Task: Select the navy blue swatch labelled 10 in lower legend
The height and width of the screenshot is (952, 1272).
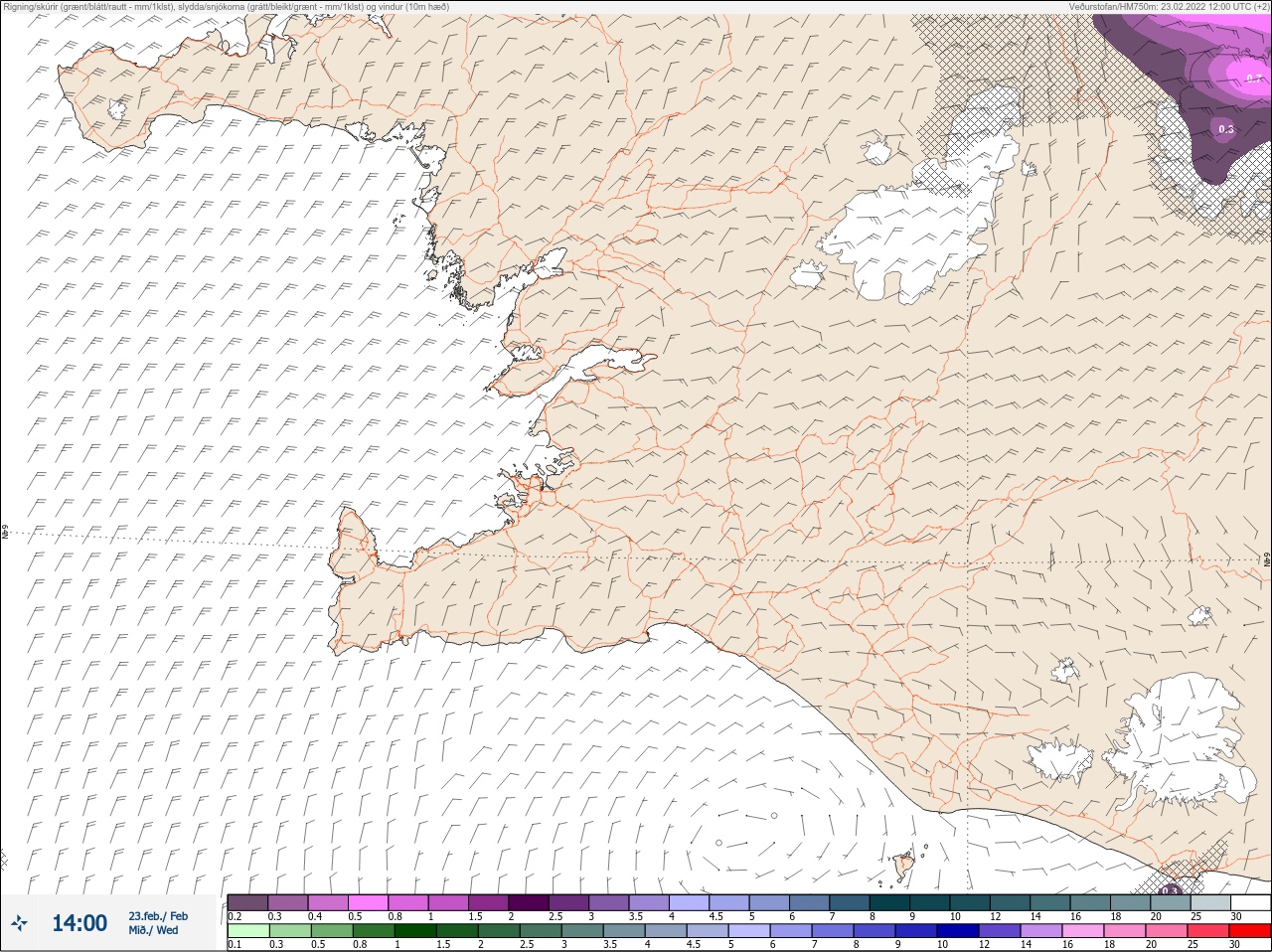Action: point(958,931)
